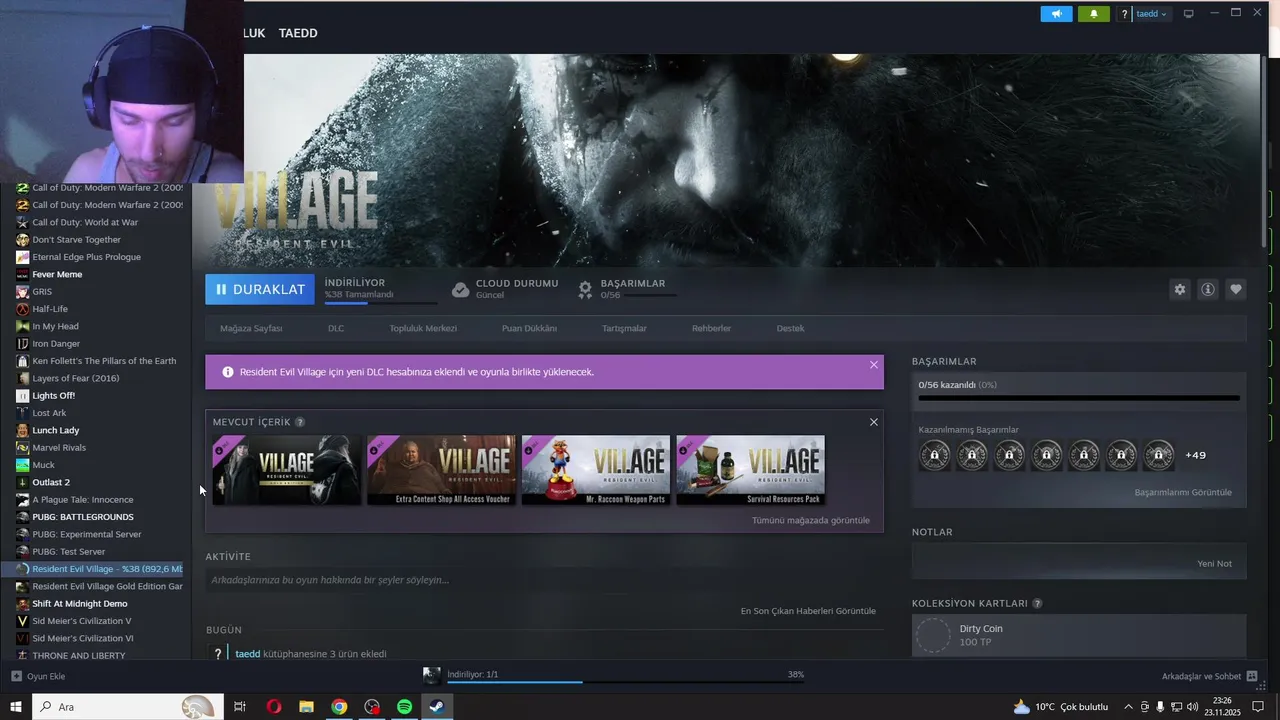Select Eternal Edge Plus Prologue

pyautogui.click(x=86, y=257)
